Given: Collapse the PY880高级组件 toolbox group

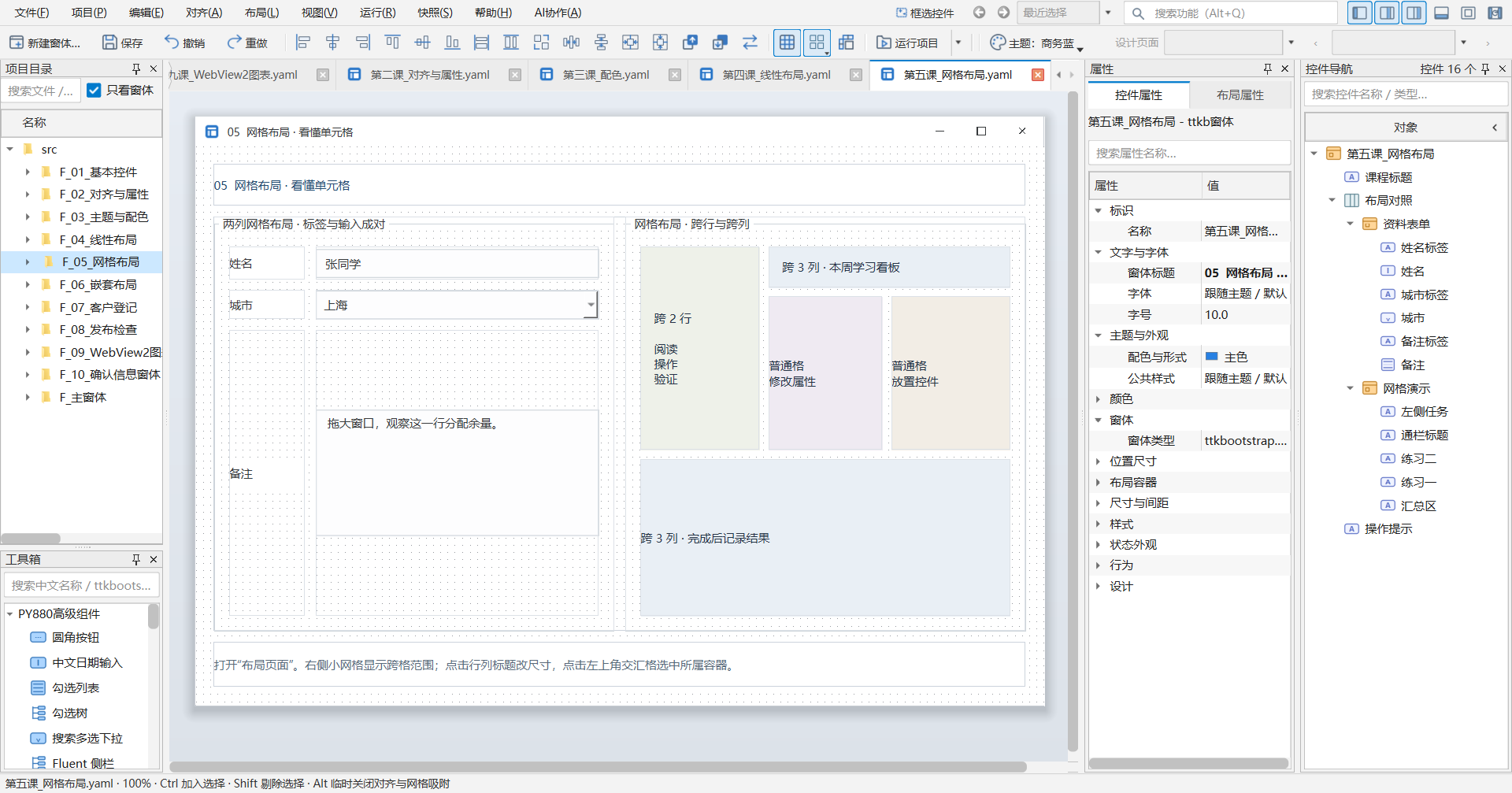Looking at the screenshot, I should coord(10,613).
